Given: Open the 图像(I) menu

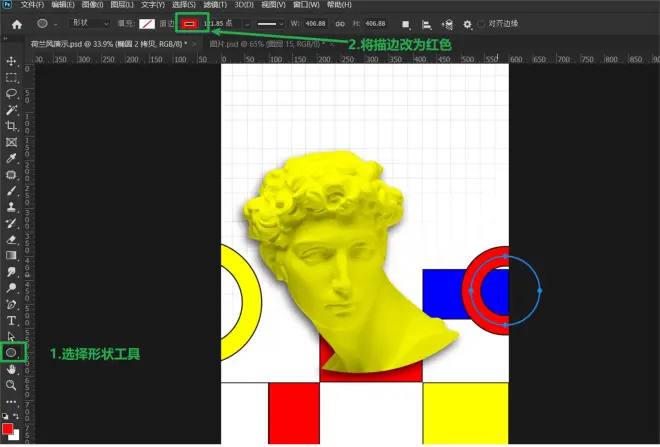Looking at the screenshot, I should pyautogui.click(x=92, y=5).
